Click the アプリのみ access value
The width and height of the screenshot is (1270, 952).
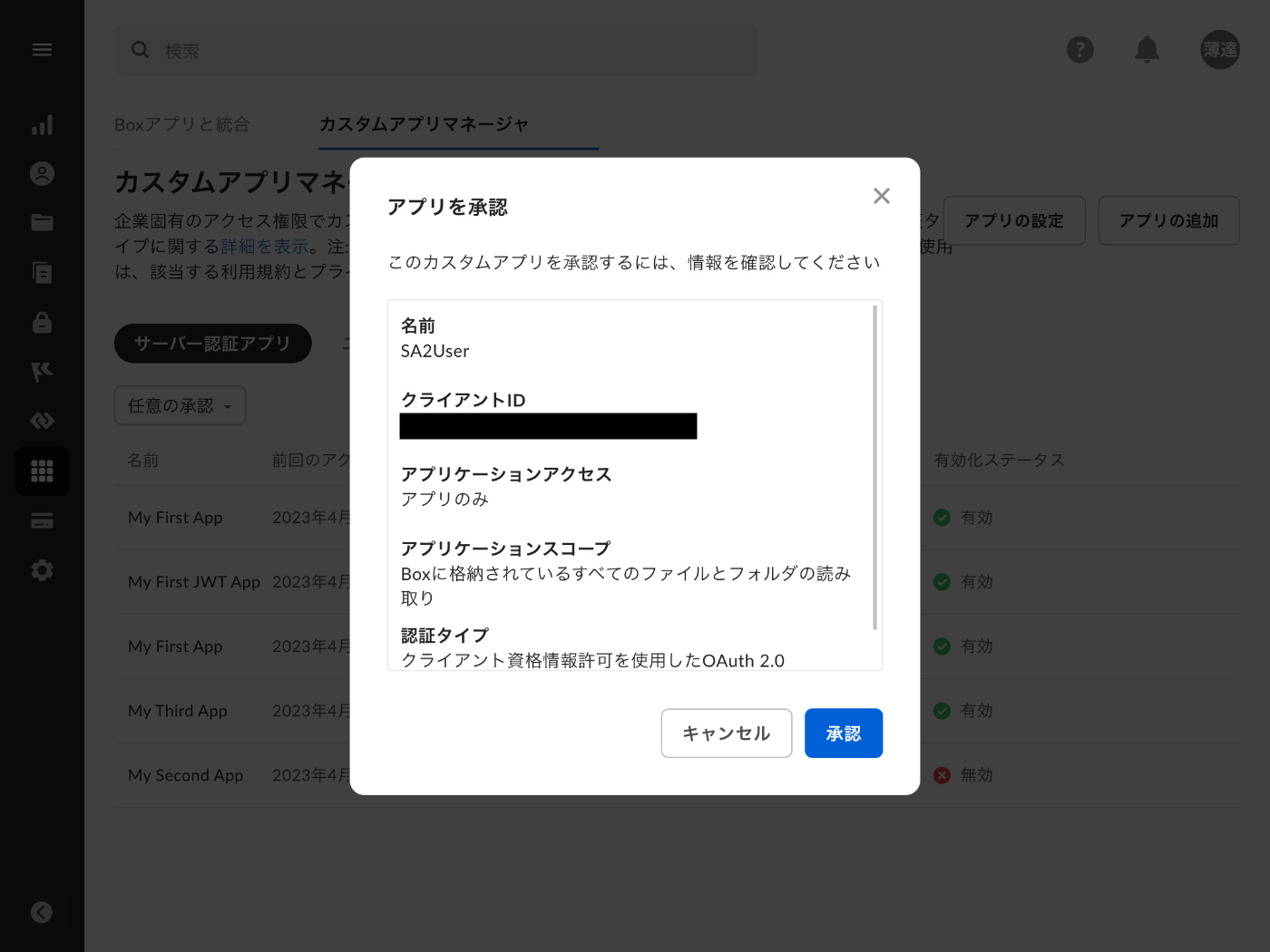(444, 500)
